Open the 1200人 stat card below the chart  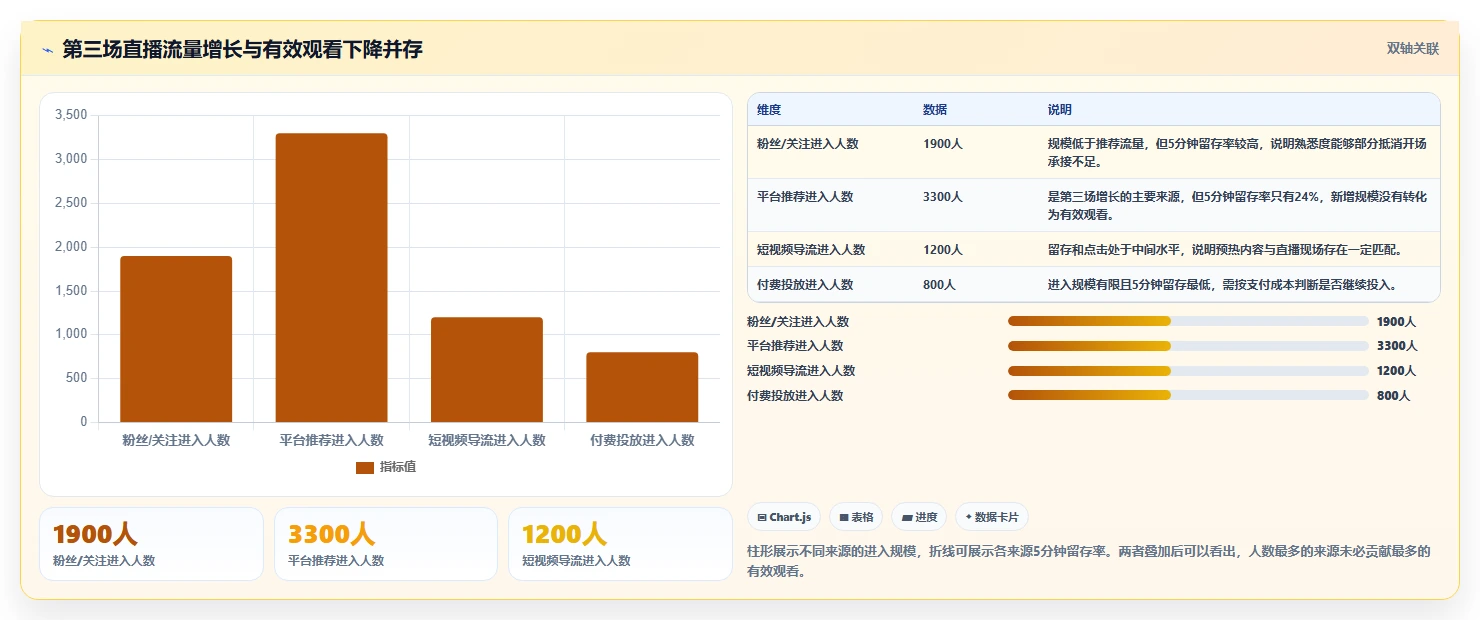[x=620, y=544]
